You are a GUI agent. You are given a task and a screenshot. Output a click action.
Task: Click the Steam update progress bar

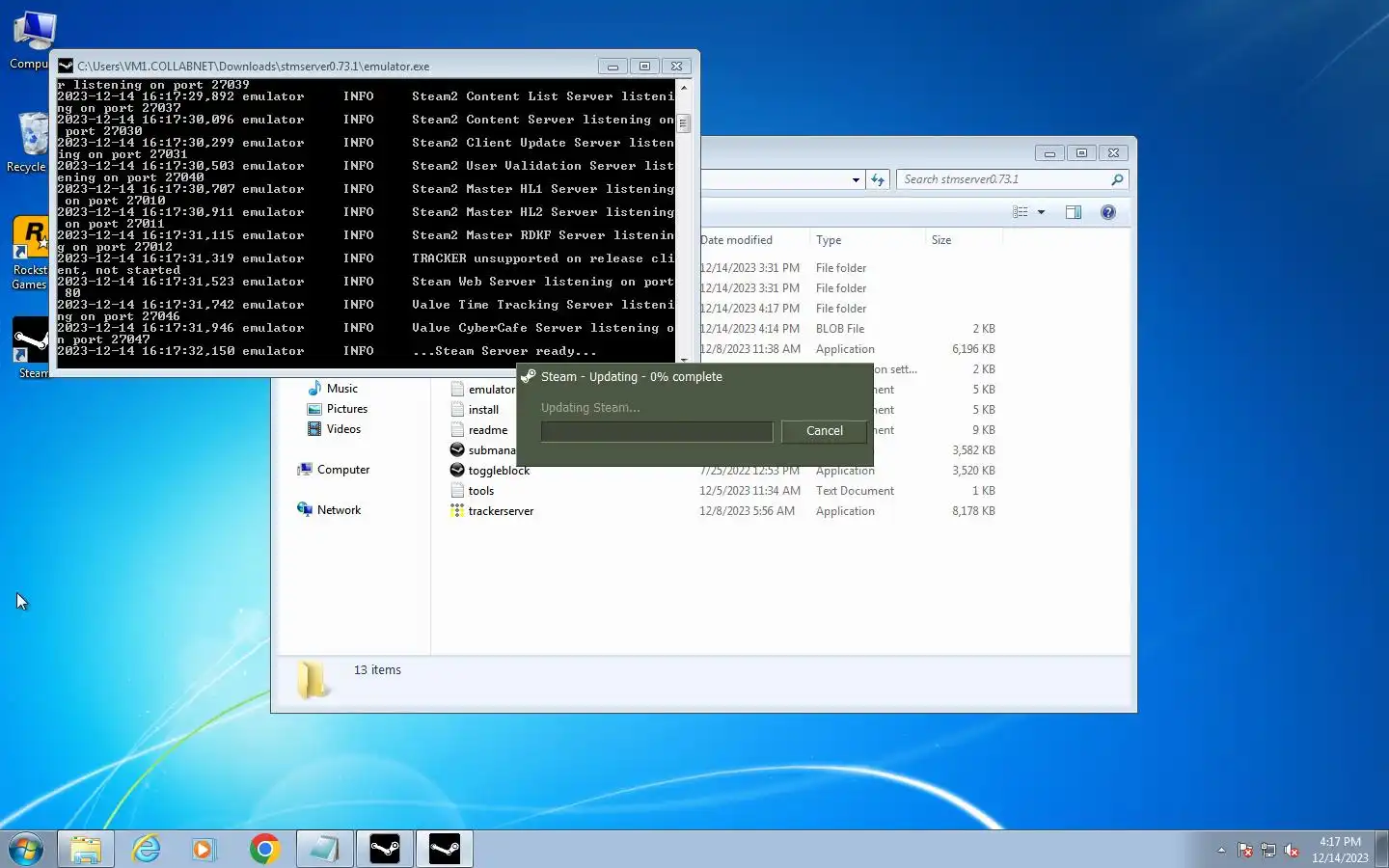pos(657,431)
